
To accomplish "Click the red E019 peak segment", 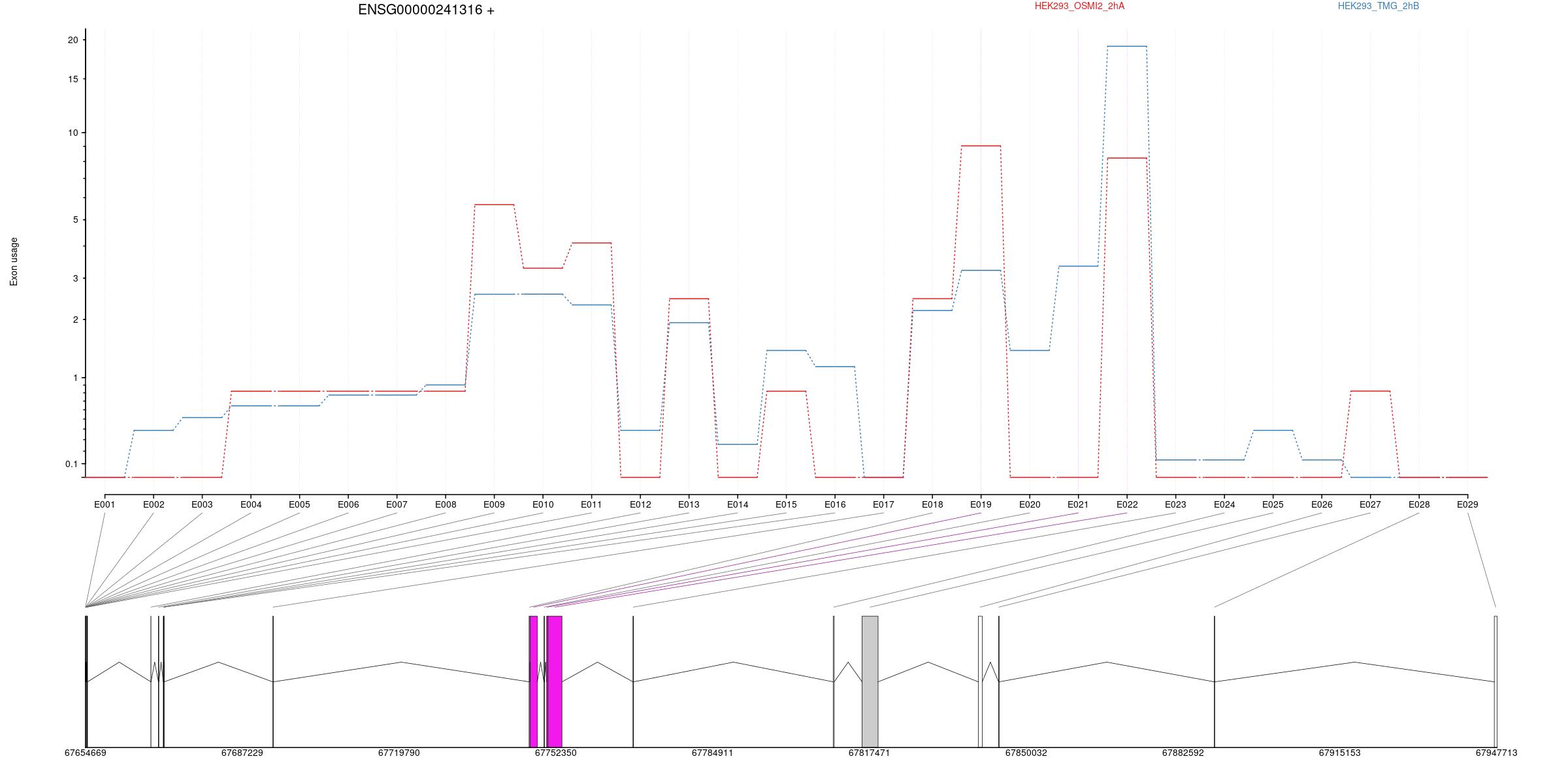I will (x=981, y=146).
